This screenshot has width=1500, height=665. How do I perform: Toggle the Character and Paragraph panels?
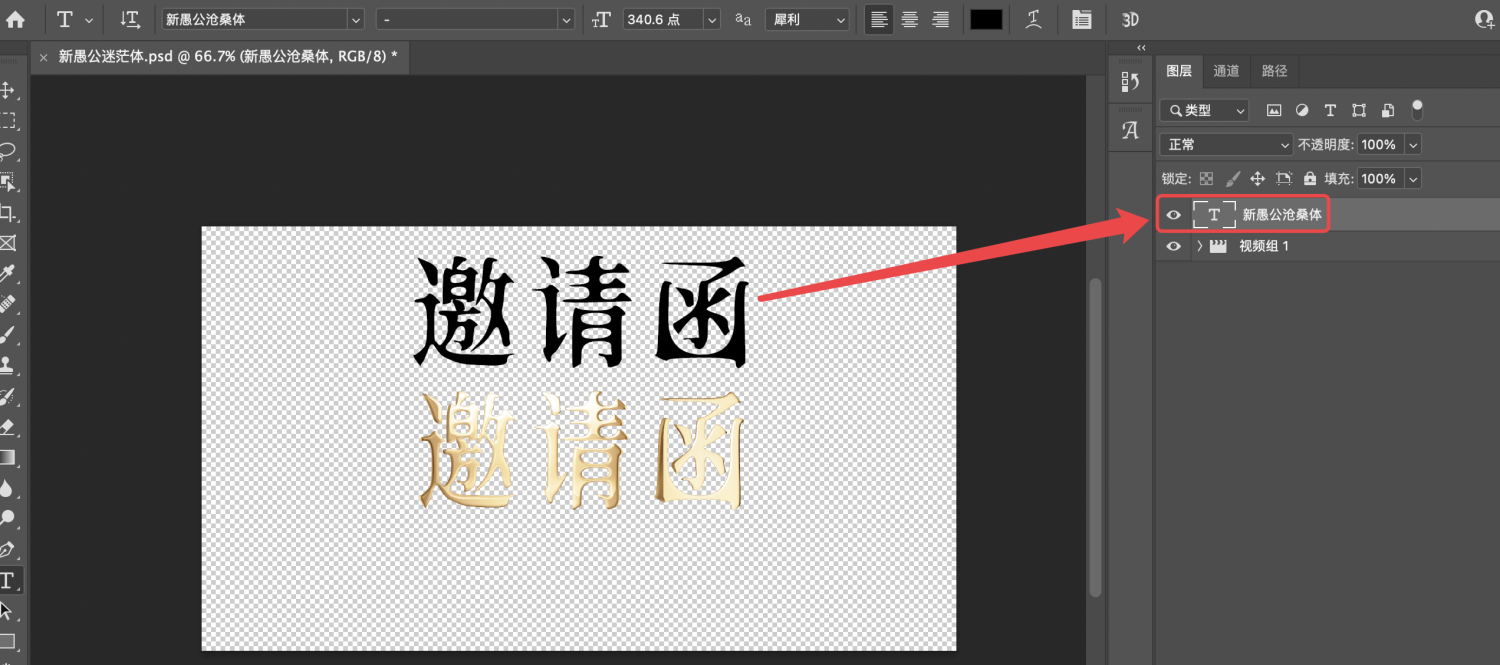click(1081, 19)
